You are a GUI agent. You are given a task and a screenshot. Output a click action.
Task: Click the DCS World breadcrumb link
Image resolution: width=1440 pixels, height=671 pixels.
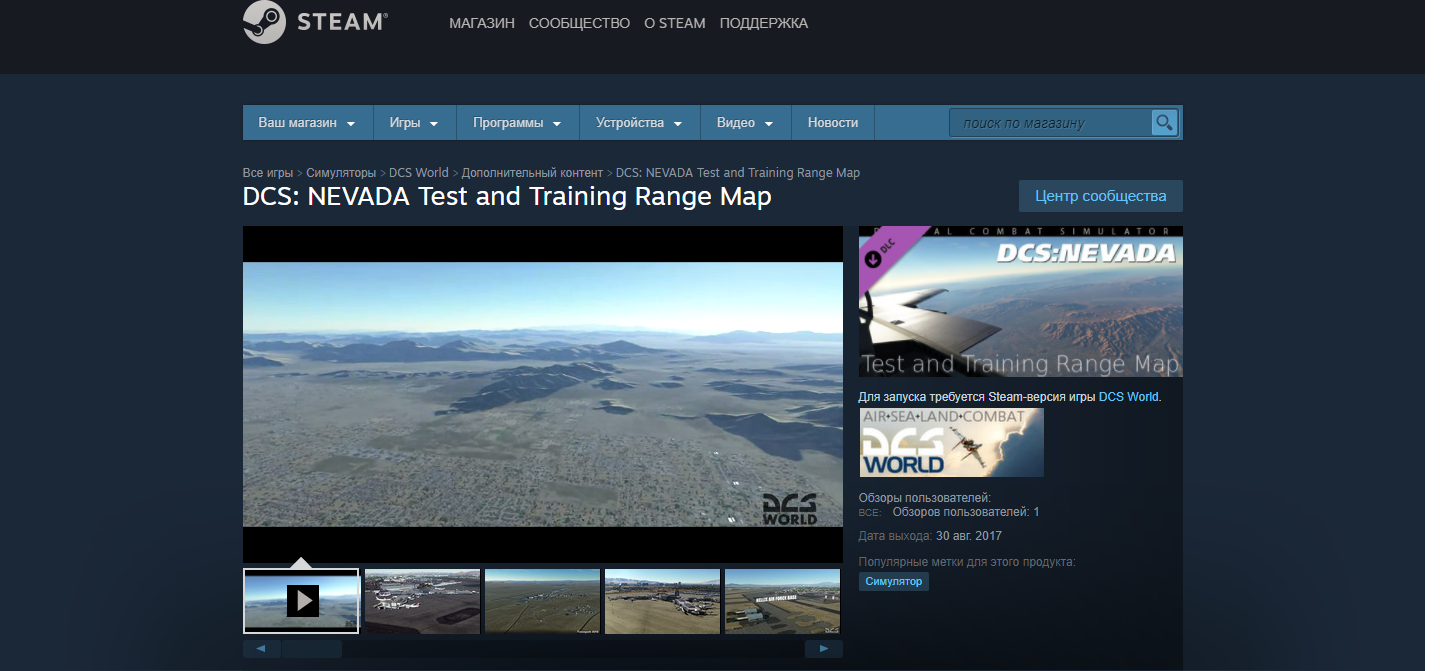pos(419,173)
